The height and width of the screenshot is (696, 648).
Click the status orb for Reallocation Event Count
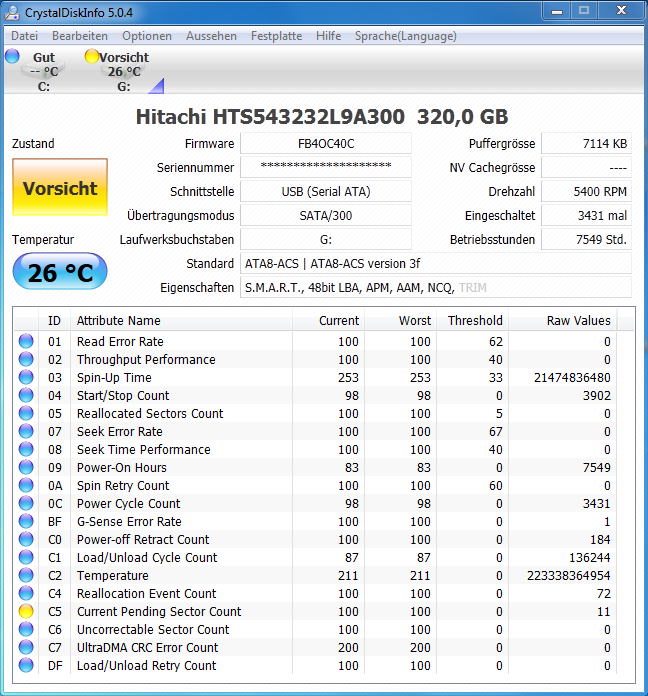26,593
